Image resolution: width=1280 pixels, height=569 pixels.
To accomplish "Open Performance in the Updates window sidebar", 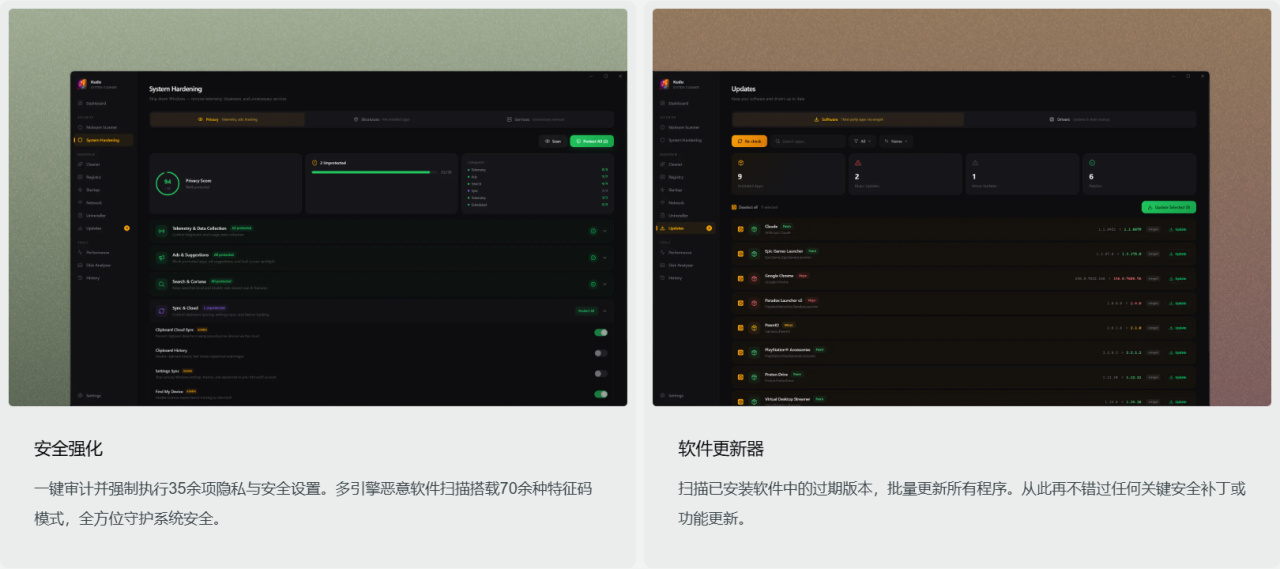I will (686, 252).
